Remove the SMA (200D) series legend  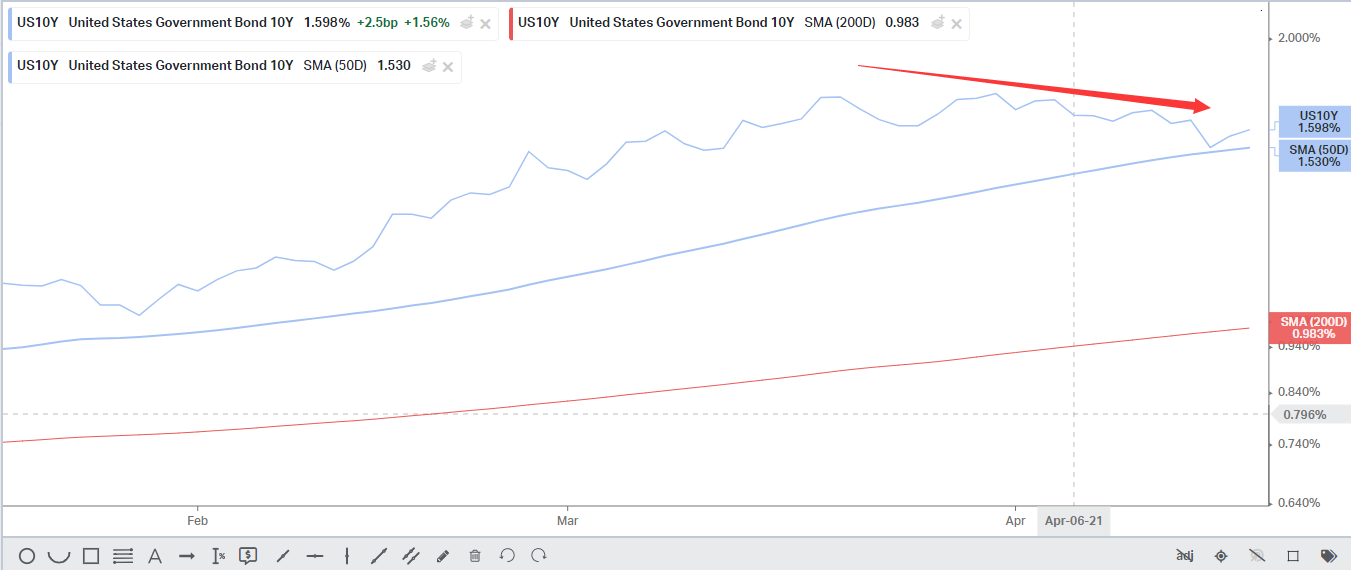[955, 23]
